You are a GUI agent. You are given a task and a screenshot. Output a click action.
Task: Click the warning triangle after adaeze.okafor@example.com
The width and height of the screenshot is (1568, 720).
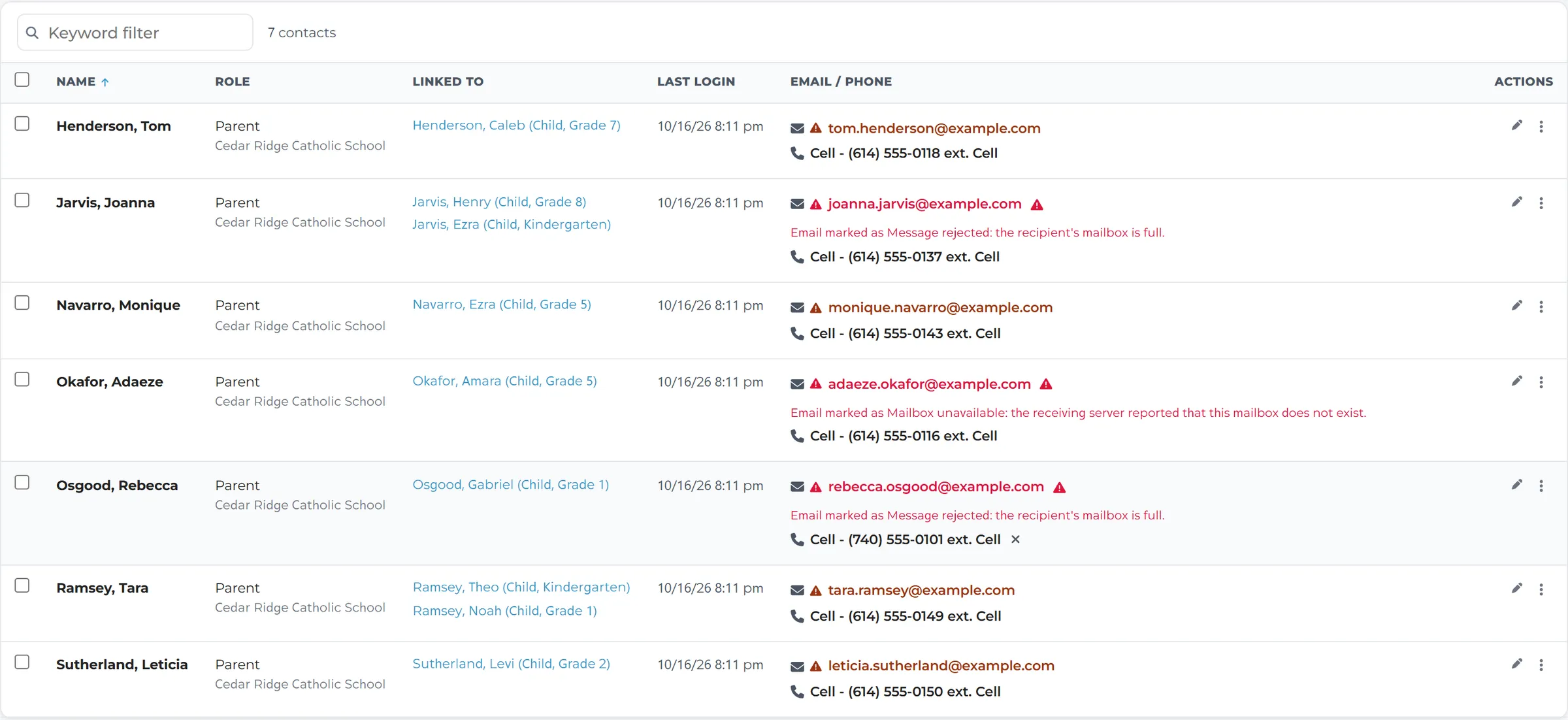click(x=1046, y=384)
